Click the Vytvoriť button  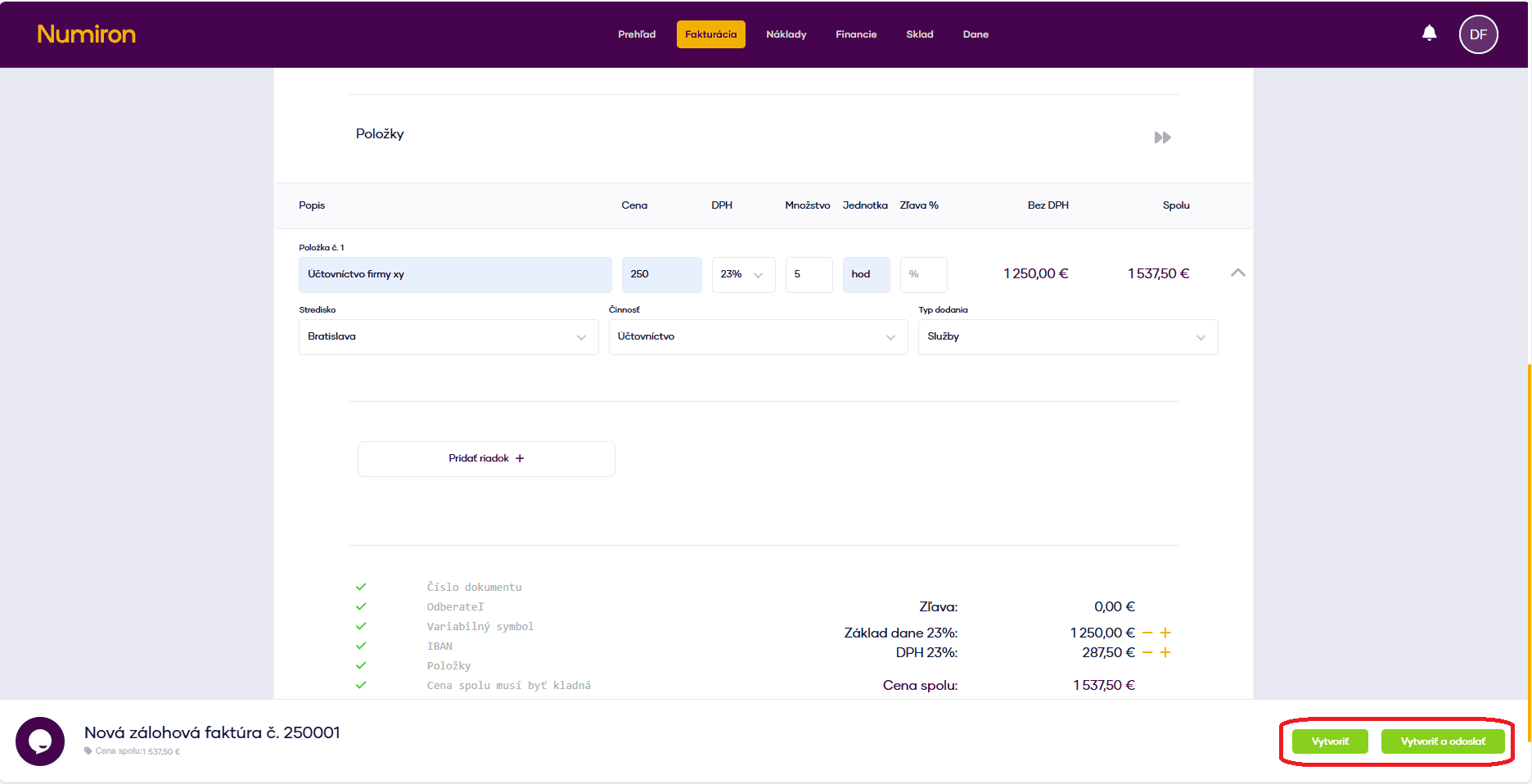1330,741
